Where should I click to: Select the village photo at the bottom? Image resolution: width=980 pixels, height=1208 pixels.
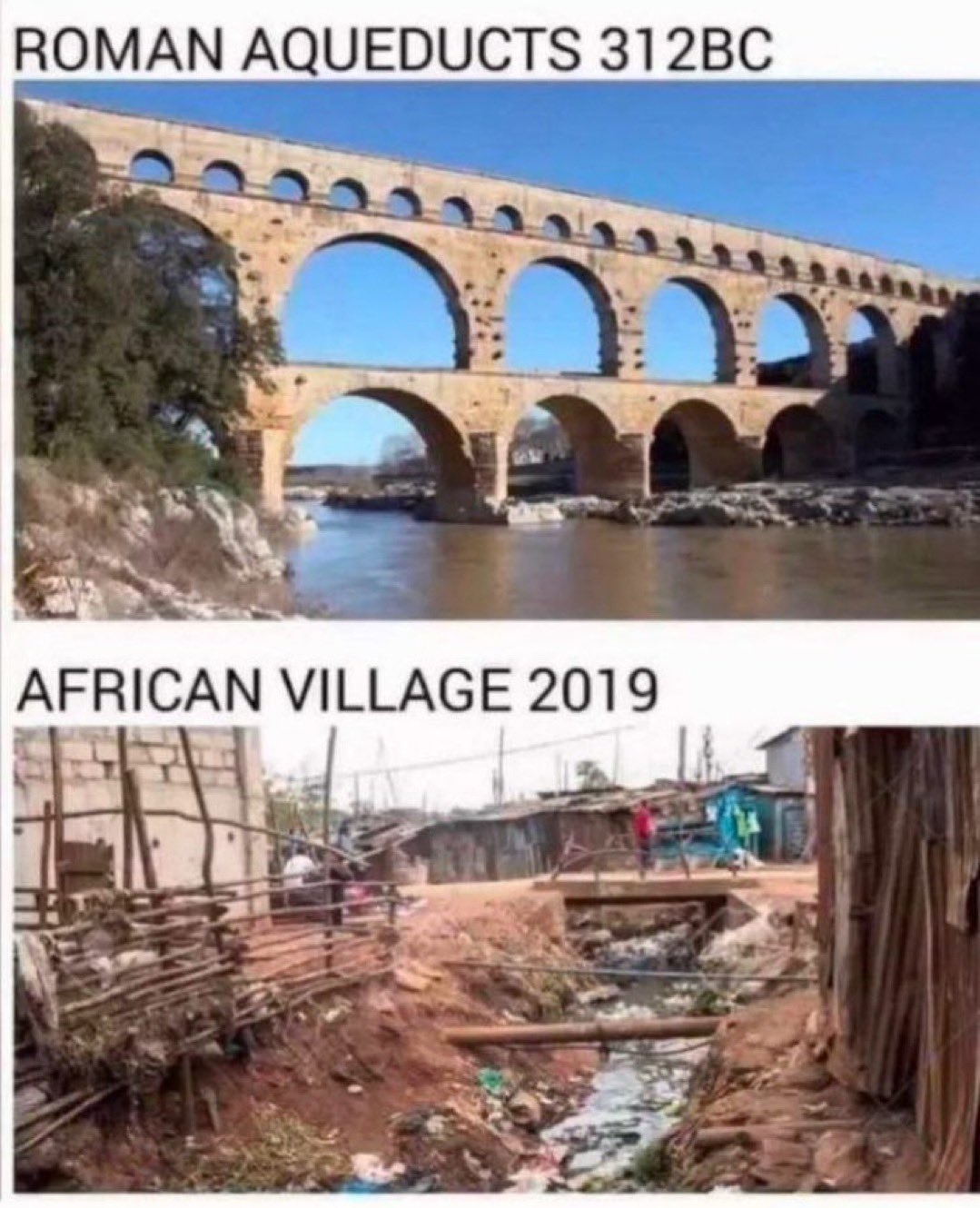(x=497, y=959)
